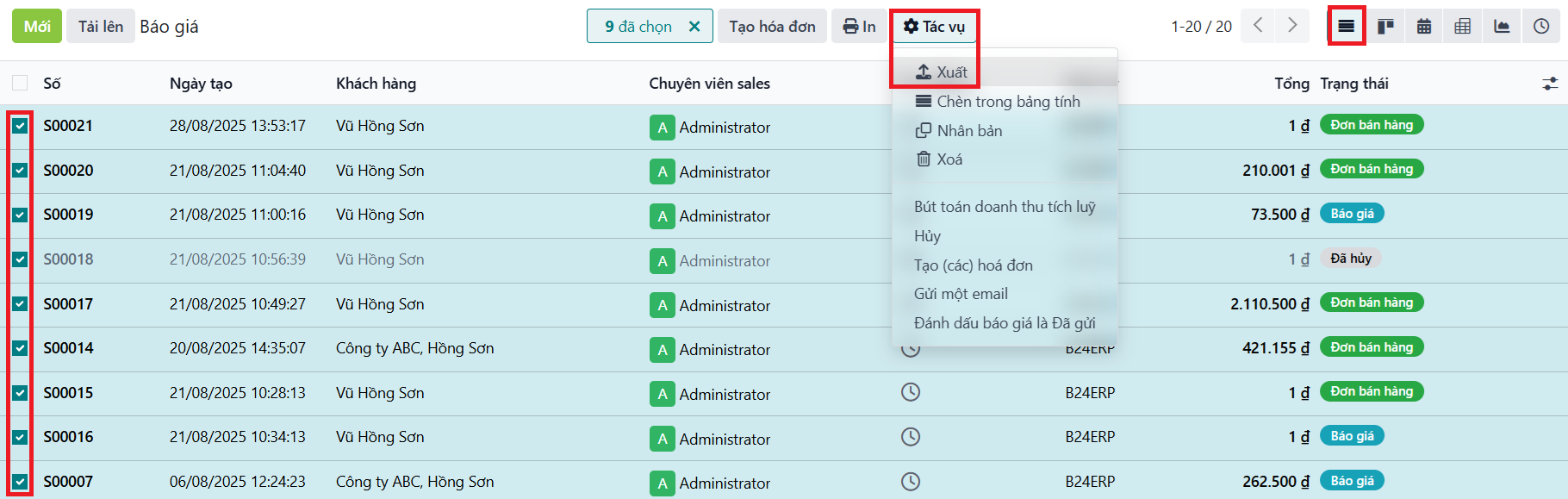The height and width of the screenshot is (499, 1568).
Task: Uncheck the S00018 row checkbox
Action: pyautogui.click(x=20, y=259)
